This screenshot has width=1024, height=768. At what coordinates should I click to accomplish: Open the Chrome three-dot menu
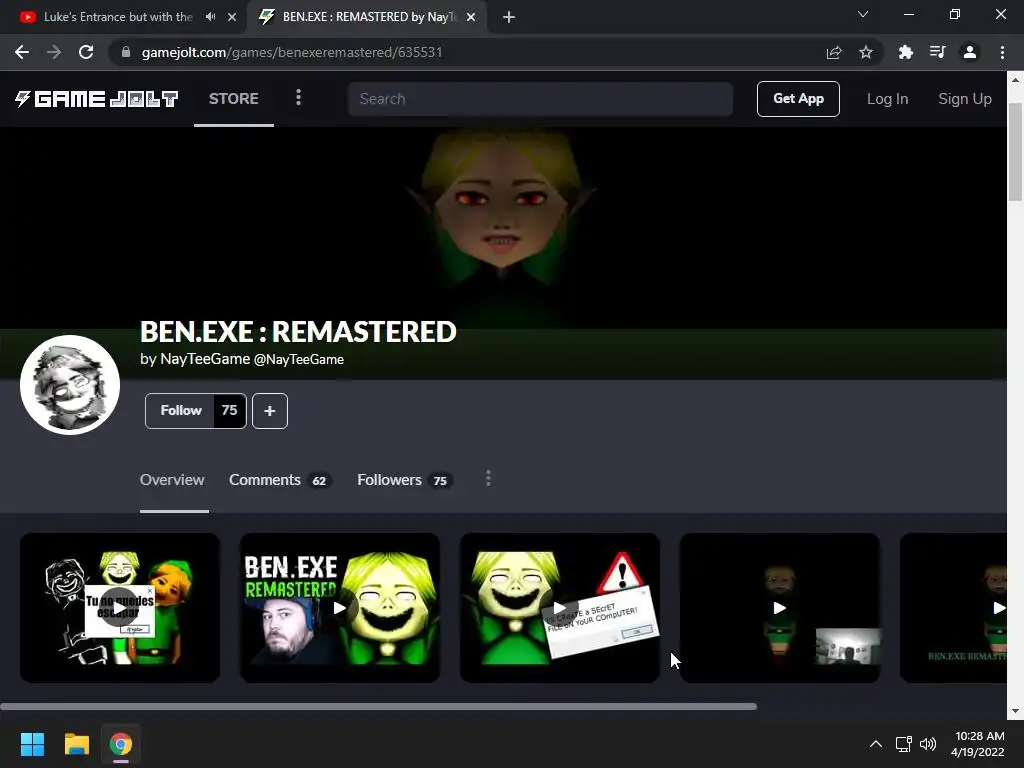1002,52
